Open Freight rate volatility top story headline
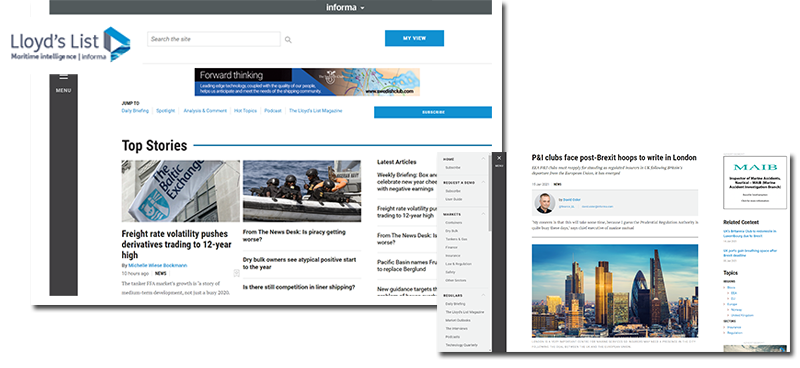Screen dimensions: 800x368 pos(177,244)
